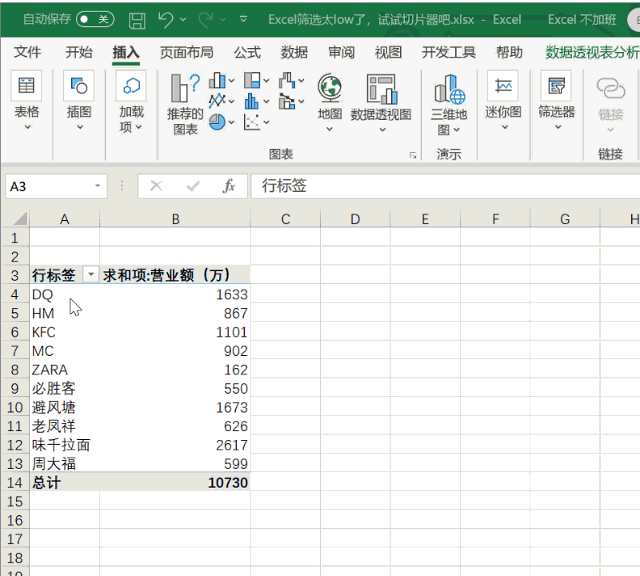This screenshot has width=640, height=576.
Task: Expand the 表格 dropdown arrow
Action: [x=27, y=127]
